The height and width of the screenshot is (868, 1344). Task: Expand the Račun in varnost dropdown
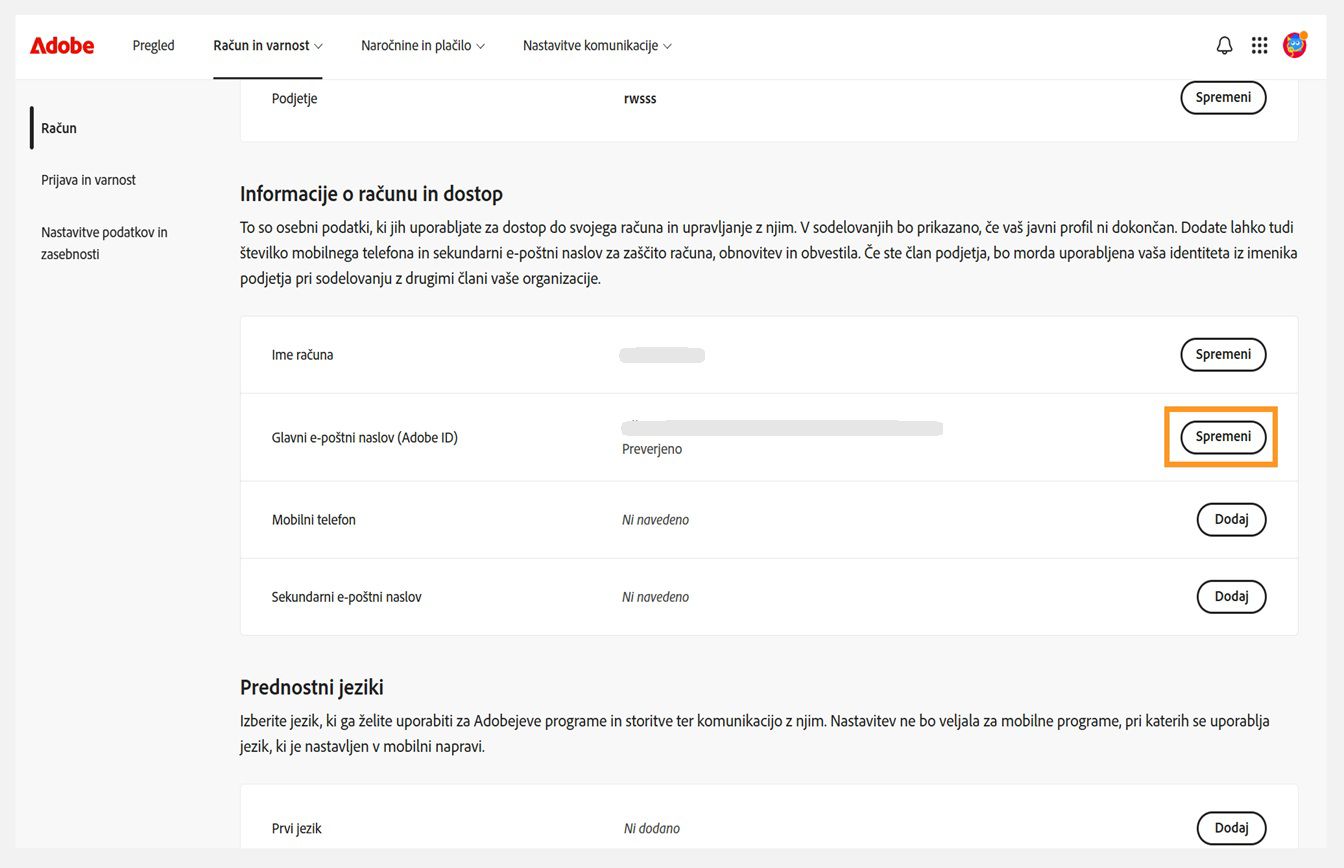(x=267, y=45)
